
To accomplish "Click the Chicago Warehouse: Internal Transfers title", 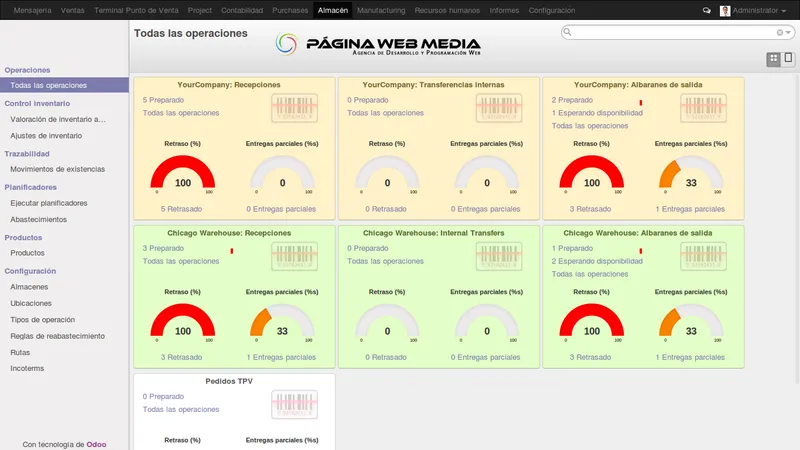I will pos(434,233).
